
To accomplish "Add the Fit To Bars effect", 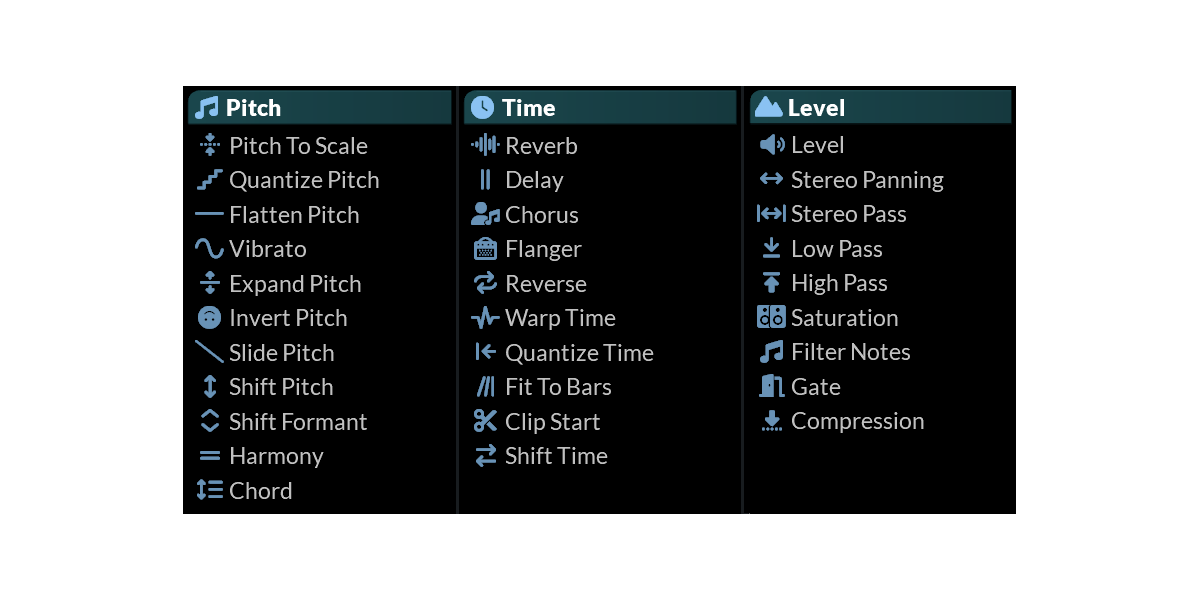I will pyautogui.click(x=558, y=387).
